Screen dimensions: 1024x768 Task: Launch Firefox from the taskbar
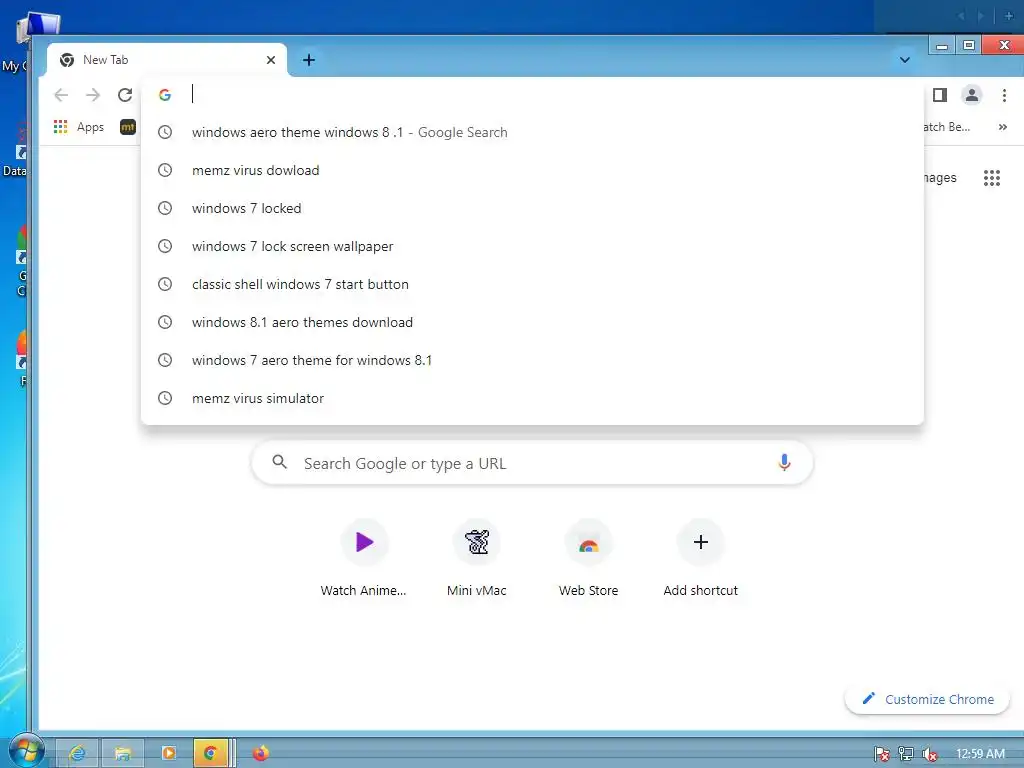261,753
